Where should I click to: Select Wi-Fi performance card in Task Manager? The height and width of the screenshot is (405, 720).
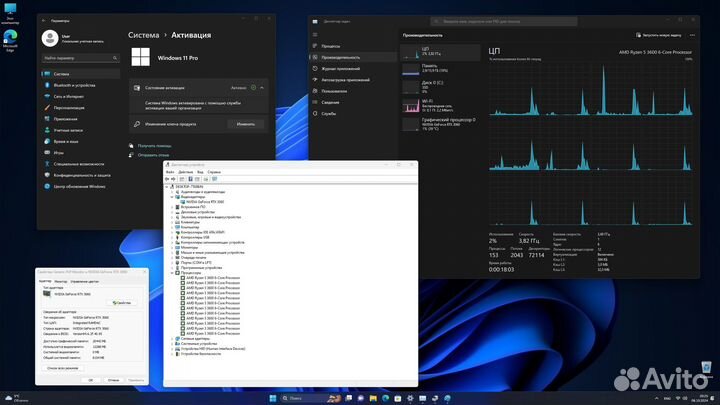pos(440,106)
